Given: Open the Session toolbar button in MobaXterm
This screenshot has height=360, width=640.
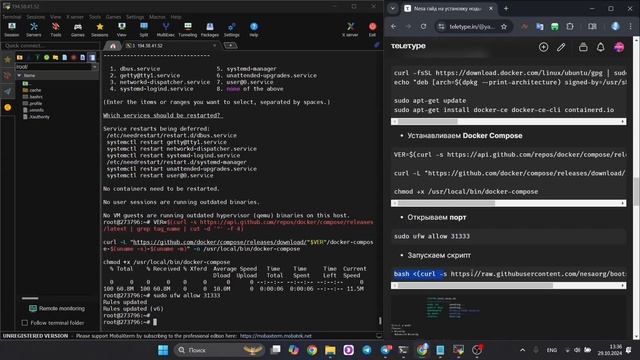Looking at the screenshot, I should pyautogui.click(x=11, y=29).
